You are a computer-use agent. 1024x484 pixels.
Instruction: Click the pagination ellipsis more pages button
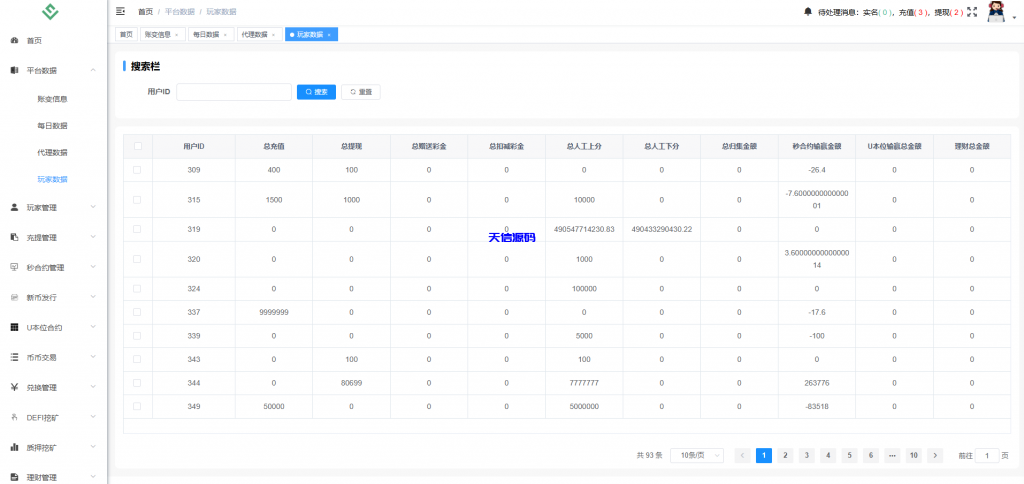click(893, 455)
